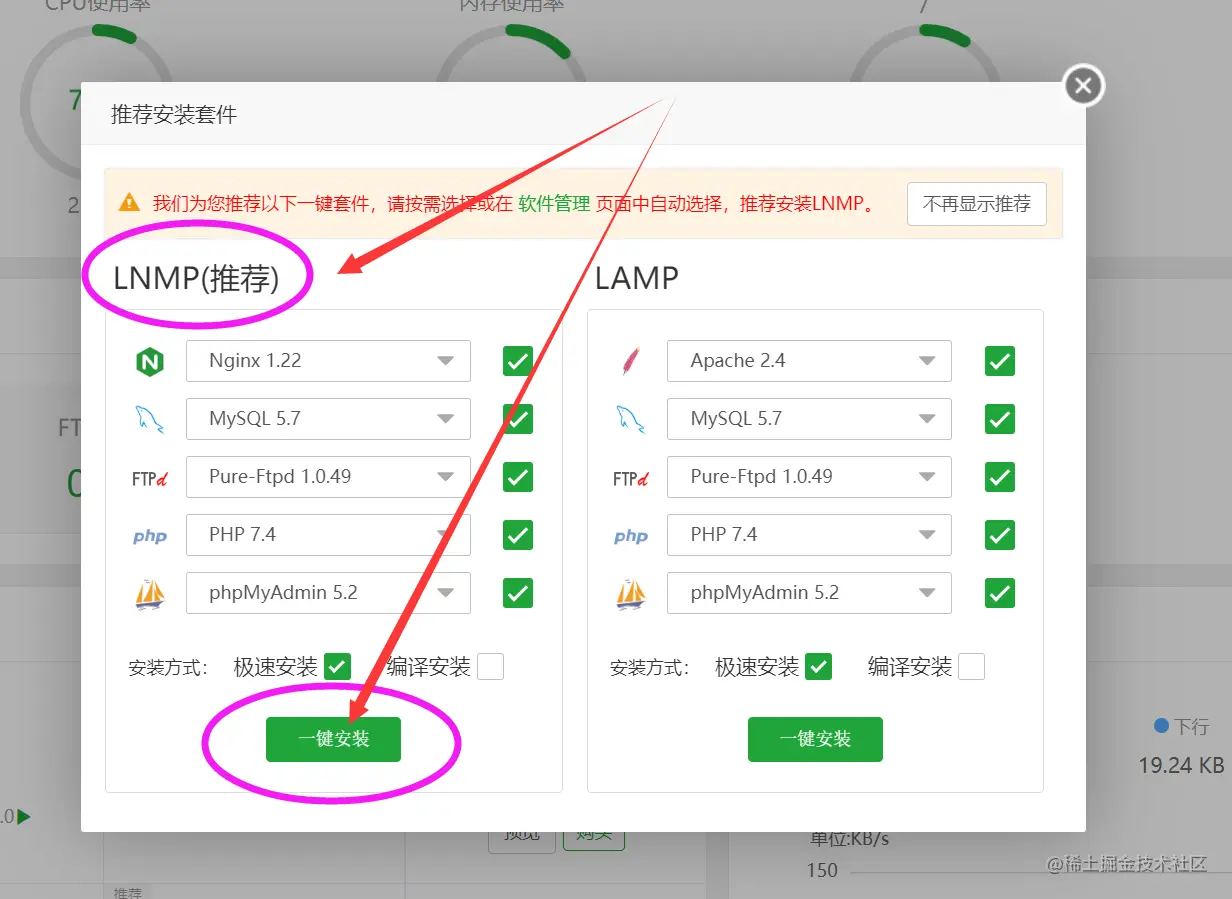This screenshot has height=899, width=1232.
Task: Click the php icon in LAMP column
Action: 631,536
